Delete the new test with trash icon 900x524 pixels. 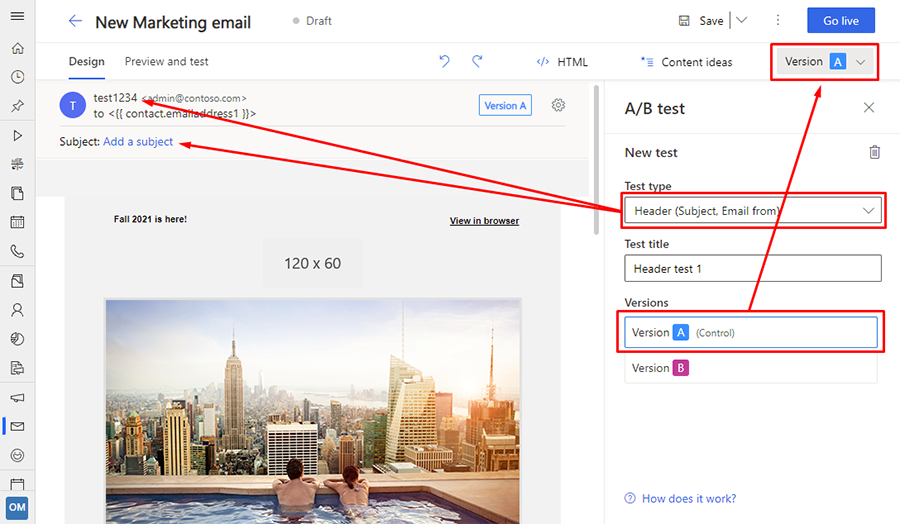coord(874,152)
